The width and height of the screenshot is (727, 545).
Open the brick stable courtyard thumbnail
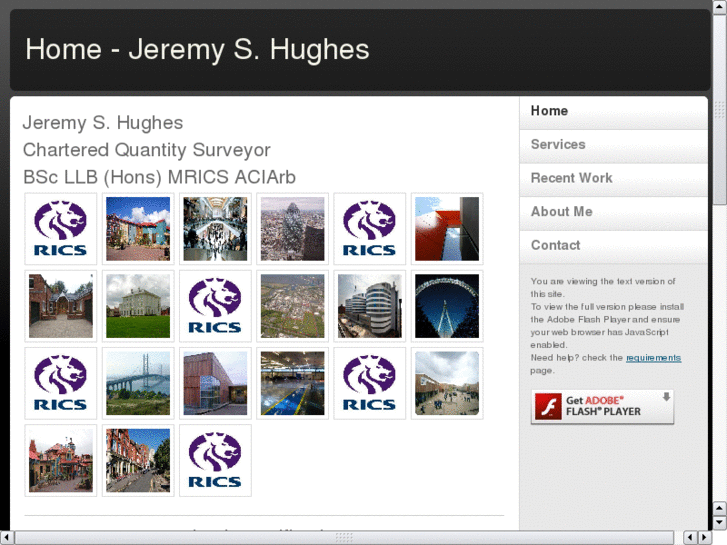[61, 306]
